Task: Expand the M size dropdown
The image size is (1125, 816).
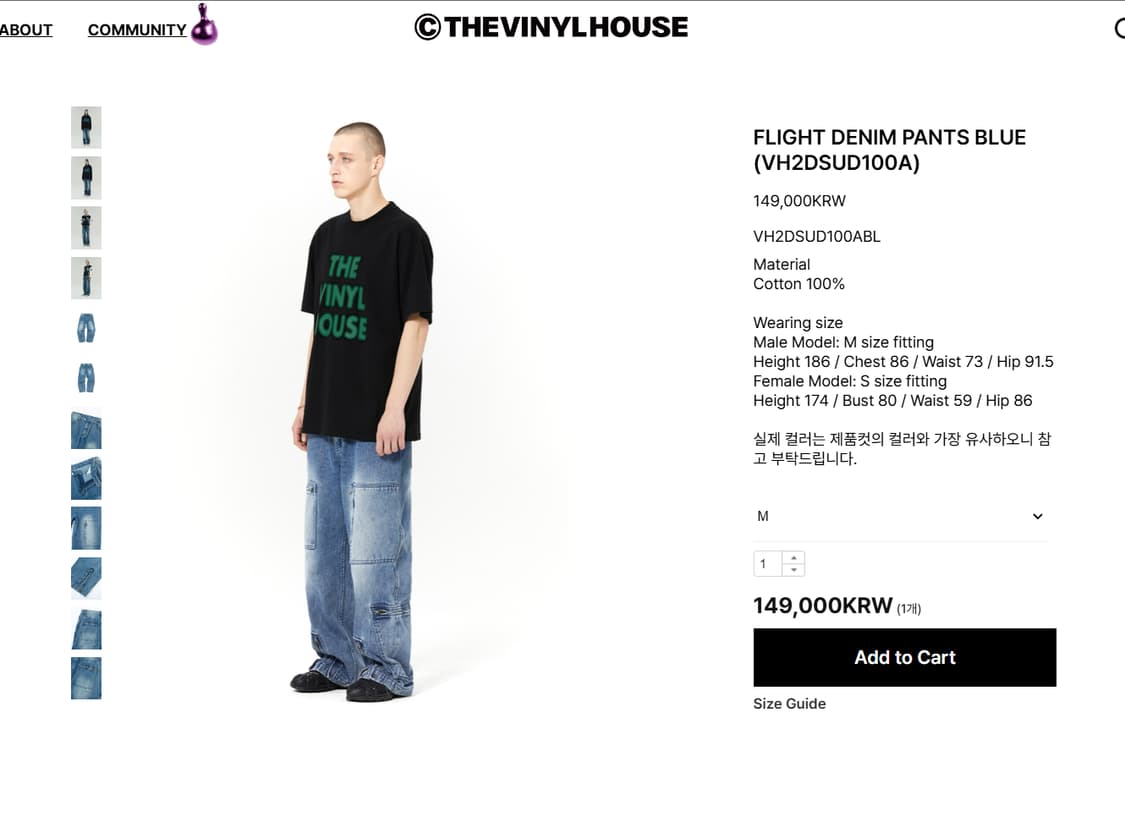Action: click(x=900, y=516)
